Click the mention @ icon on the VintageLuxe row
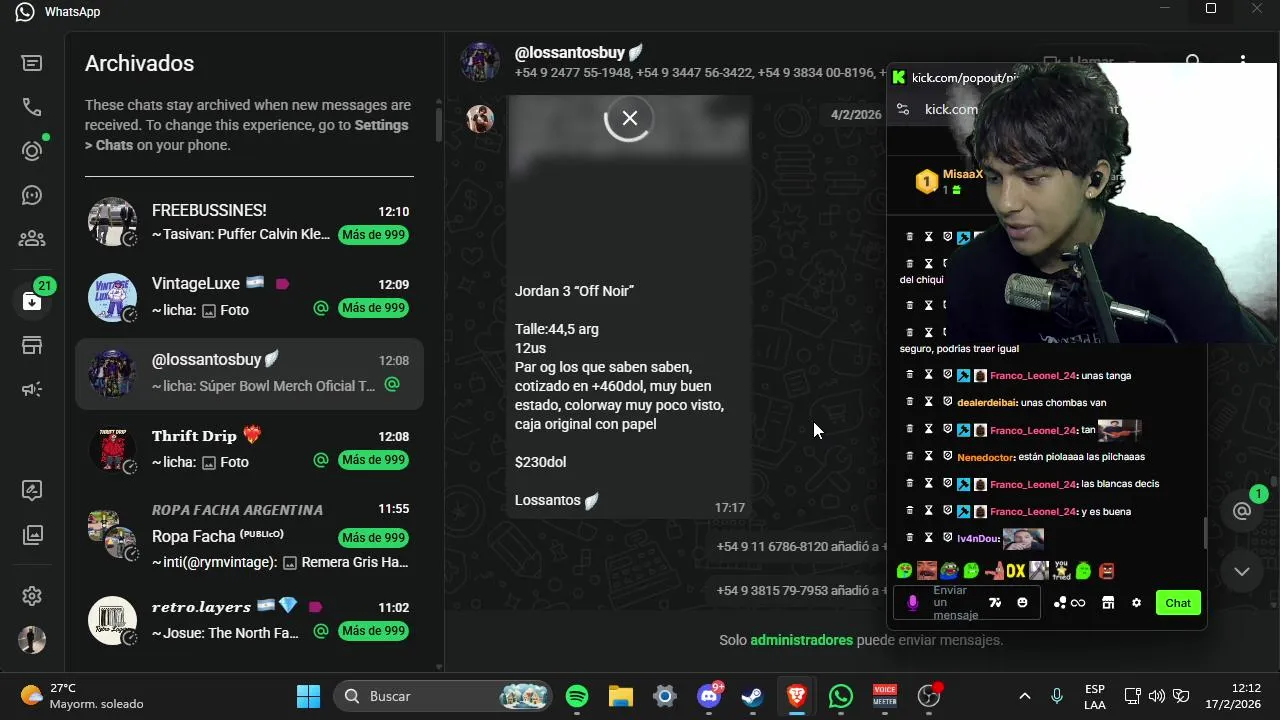Viewport: 1280px width, 720px height. tap(321, 308)
